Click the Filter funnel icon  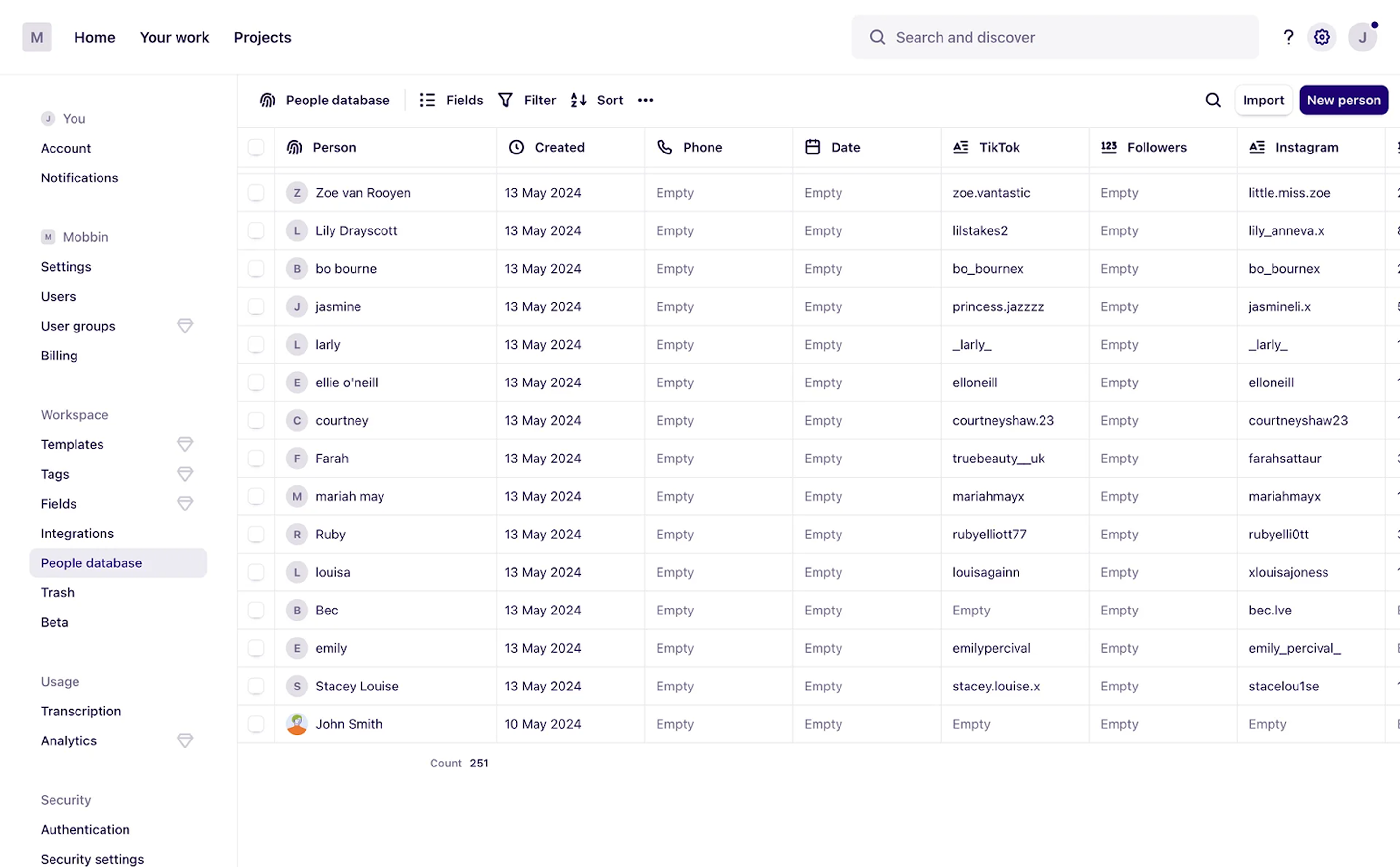[506, 101]
